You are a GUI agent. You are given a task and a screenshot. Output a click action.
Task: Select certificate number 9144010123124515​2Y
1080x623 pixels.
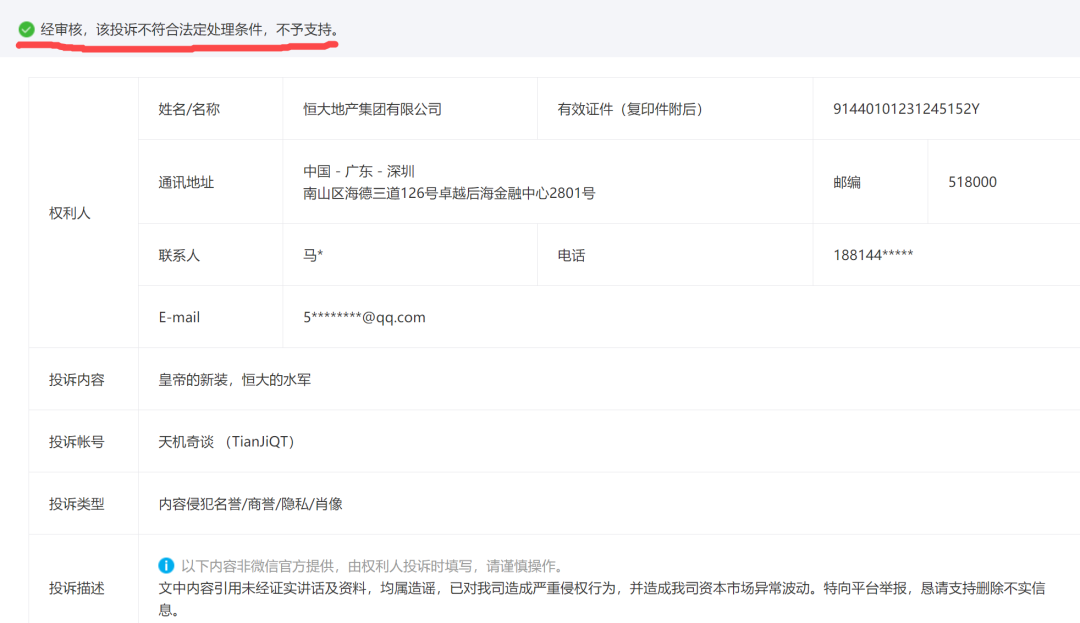tap(906, 109)
